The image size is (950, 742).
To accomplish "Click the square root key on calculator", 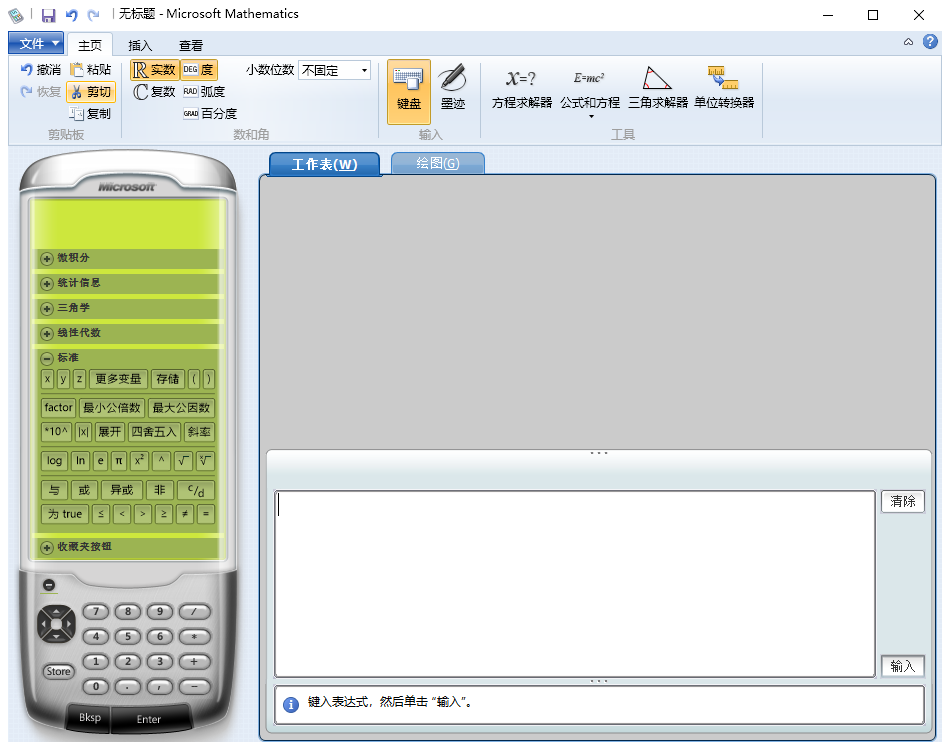I will [183, 461].
